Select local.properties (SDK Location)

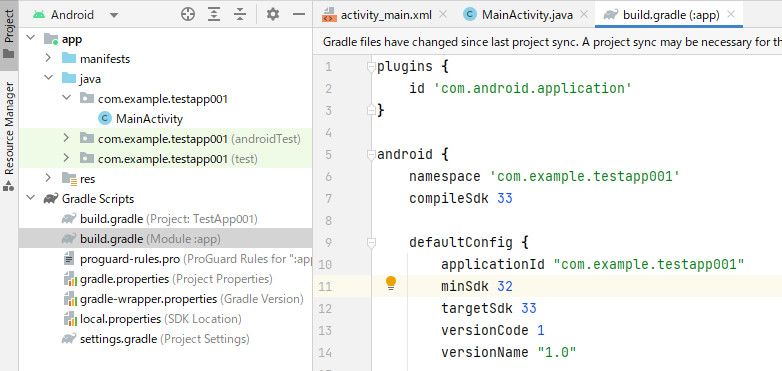click(x=161, y=319)
